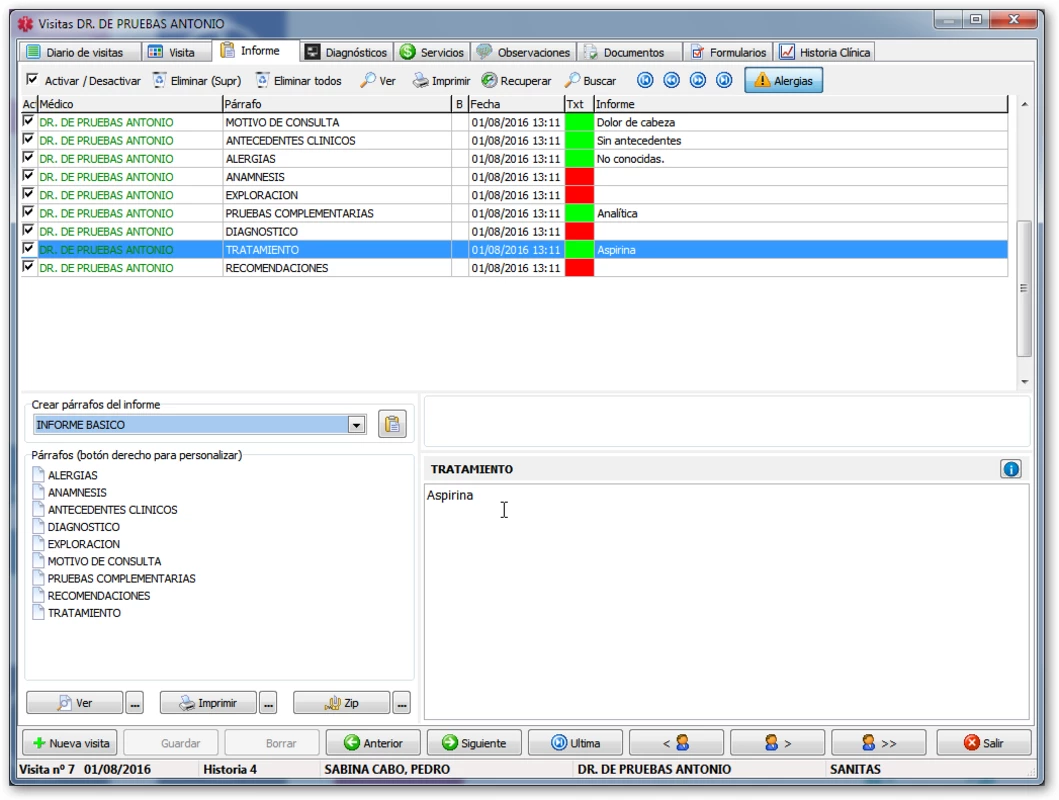Select PRUEBAS COMPLEMENTARIAS in the paragraphs list
Screen dimensions: 1059x800
tap(122, 579)
